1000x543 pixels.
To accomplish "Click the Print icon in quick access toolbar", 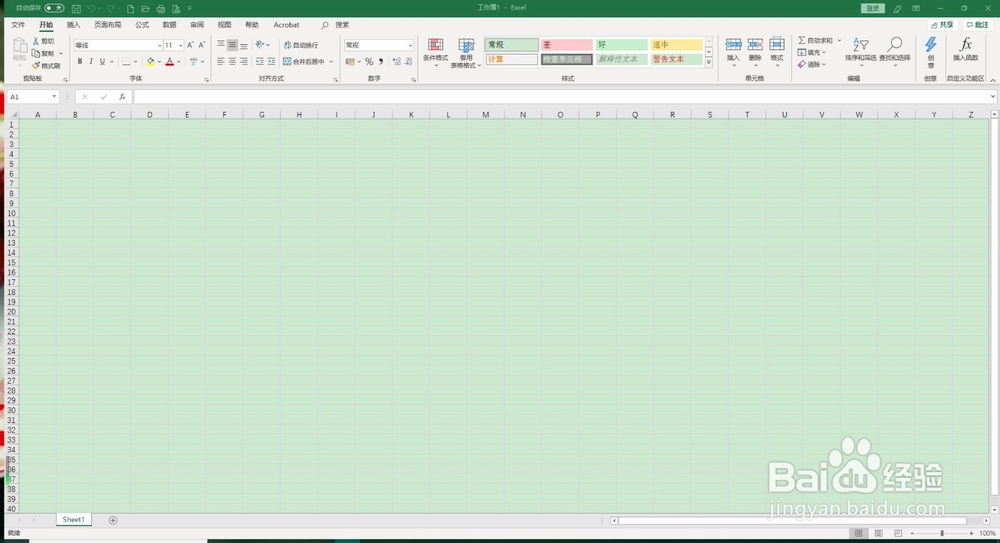I will tap(161, 9).
